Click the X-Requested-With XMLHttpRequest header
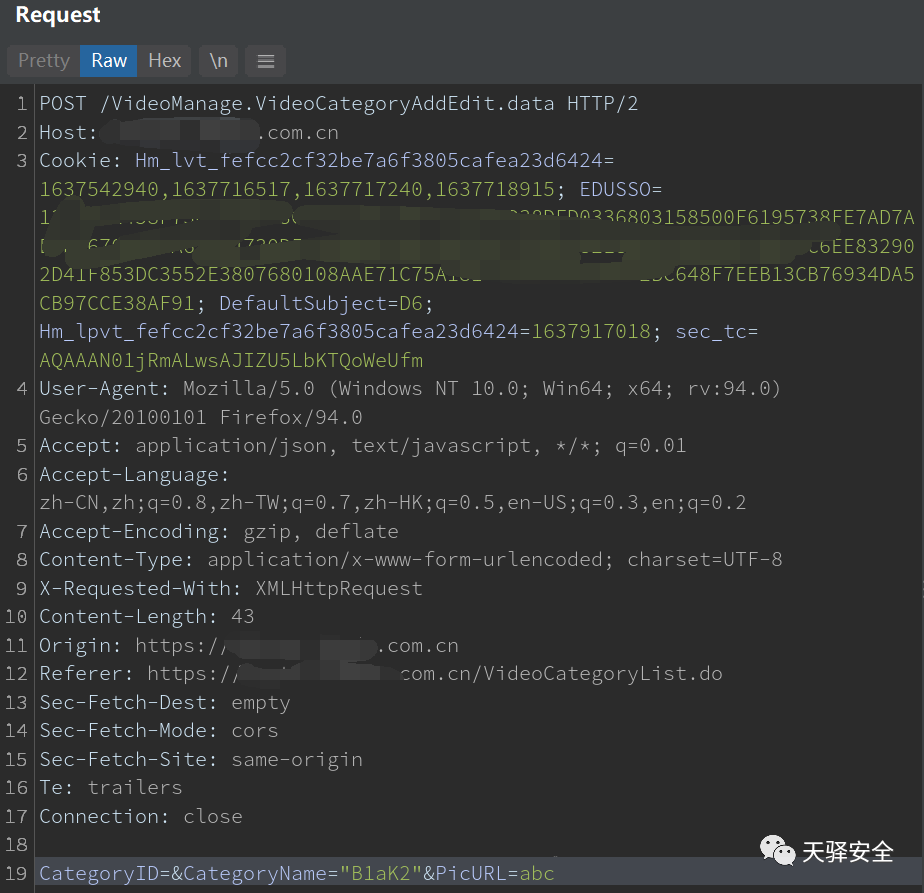 point(230,588)
